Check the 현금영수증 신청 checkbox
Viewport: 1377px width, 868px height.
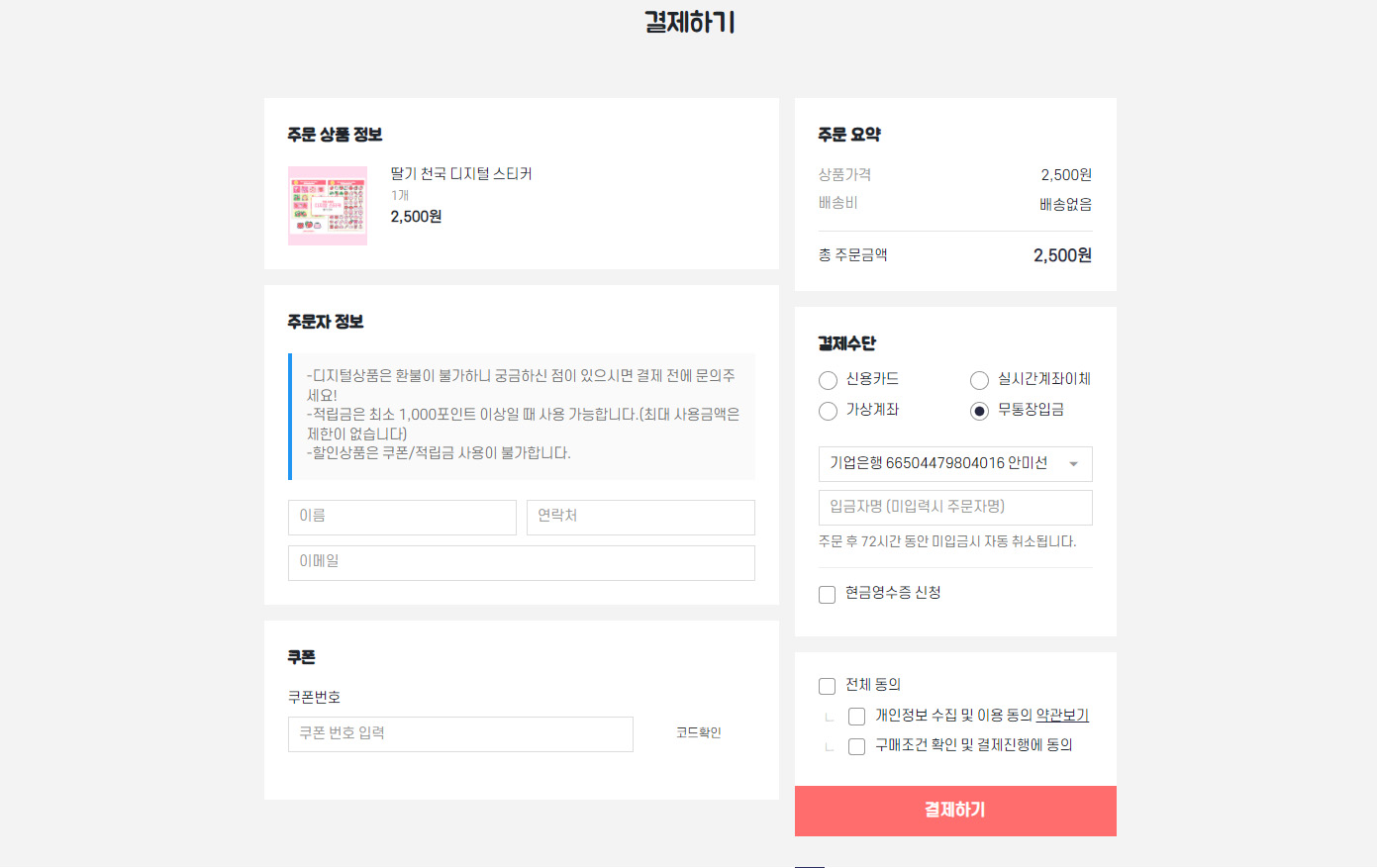click(828, 595)
